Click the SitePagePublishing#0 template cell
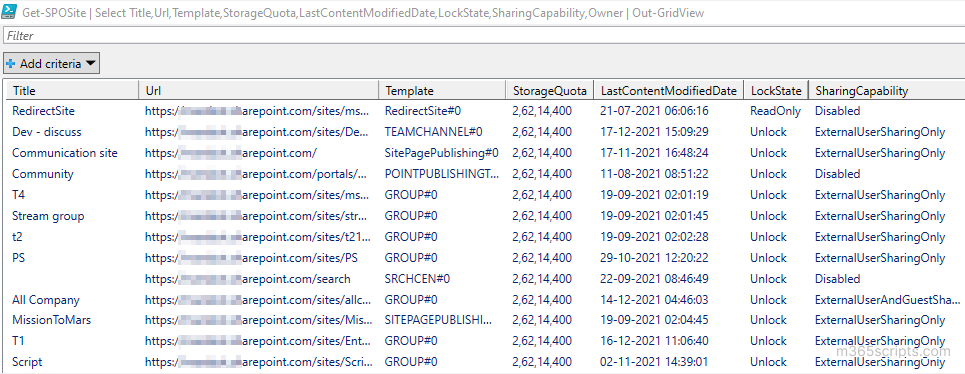The height and width of the screenshot is (374, 965). (x=441, y=153)
